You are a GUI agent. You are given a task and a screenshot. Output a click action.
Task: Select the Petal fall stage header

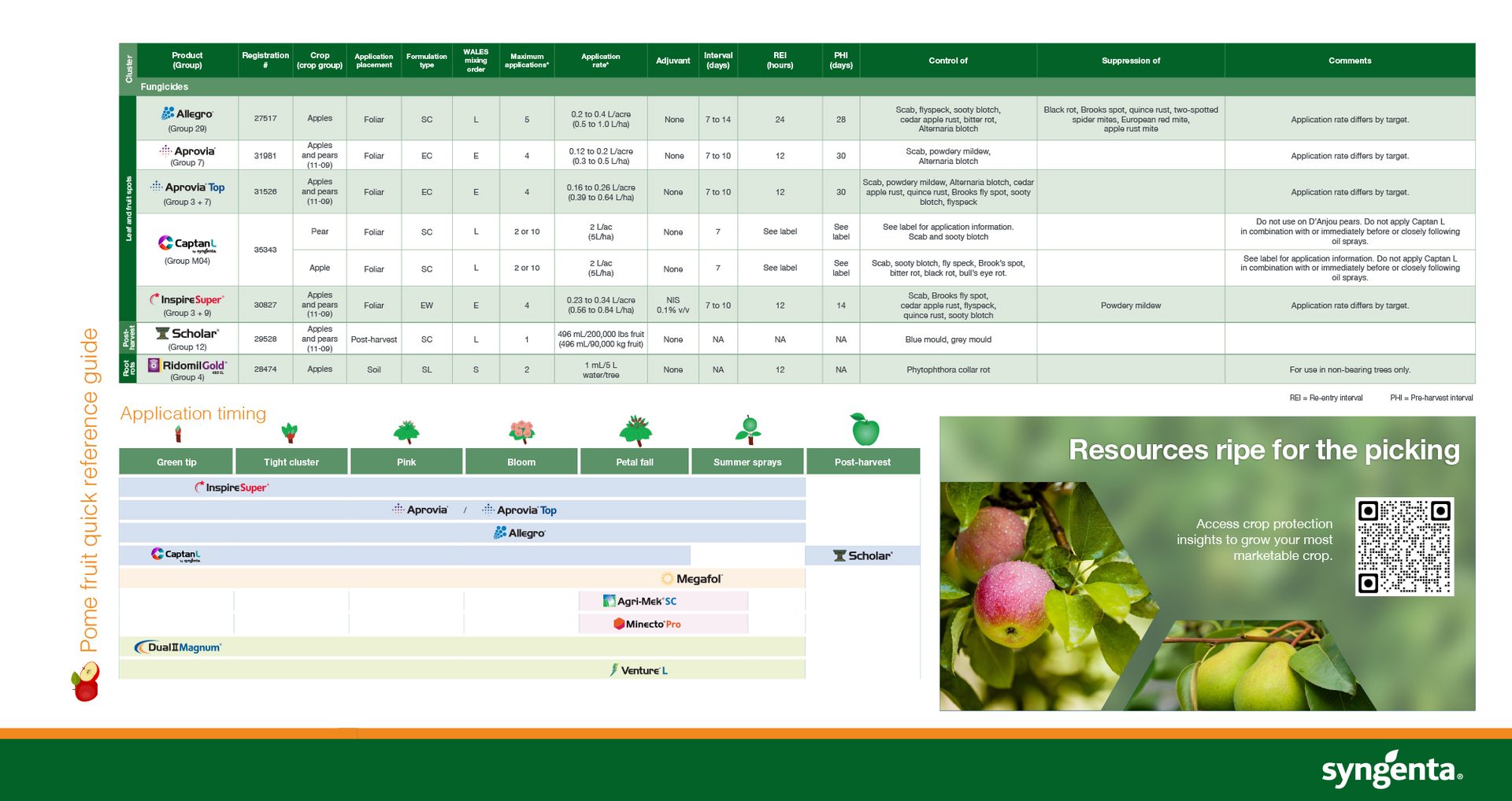636,462
